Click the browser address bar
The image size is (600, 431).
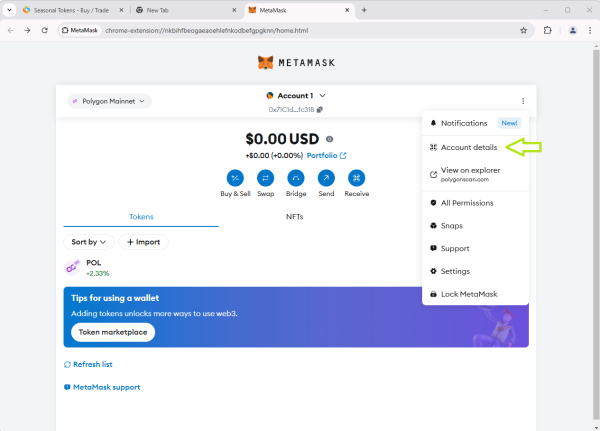pyautogui.click(x=300, y=30)
